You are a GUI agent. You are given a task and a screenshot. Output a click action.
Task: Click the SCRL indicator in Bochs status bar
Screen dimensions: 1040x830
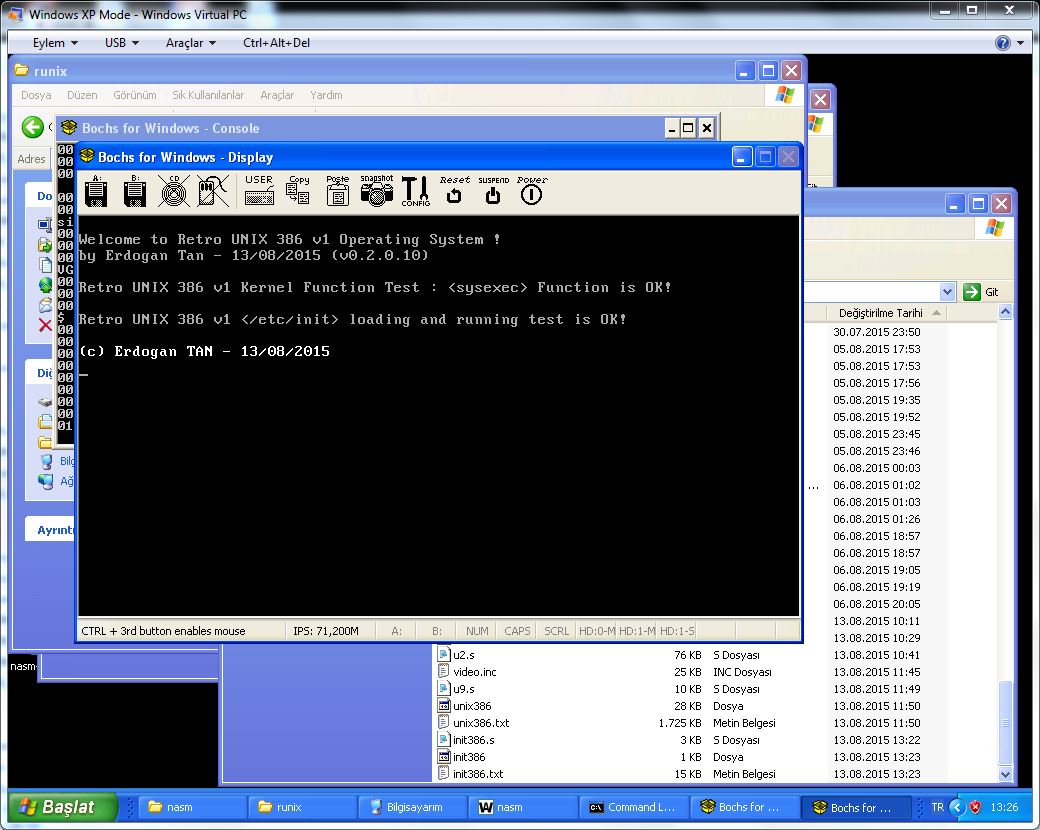click(556, 631)
